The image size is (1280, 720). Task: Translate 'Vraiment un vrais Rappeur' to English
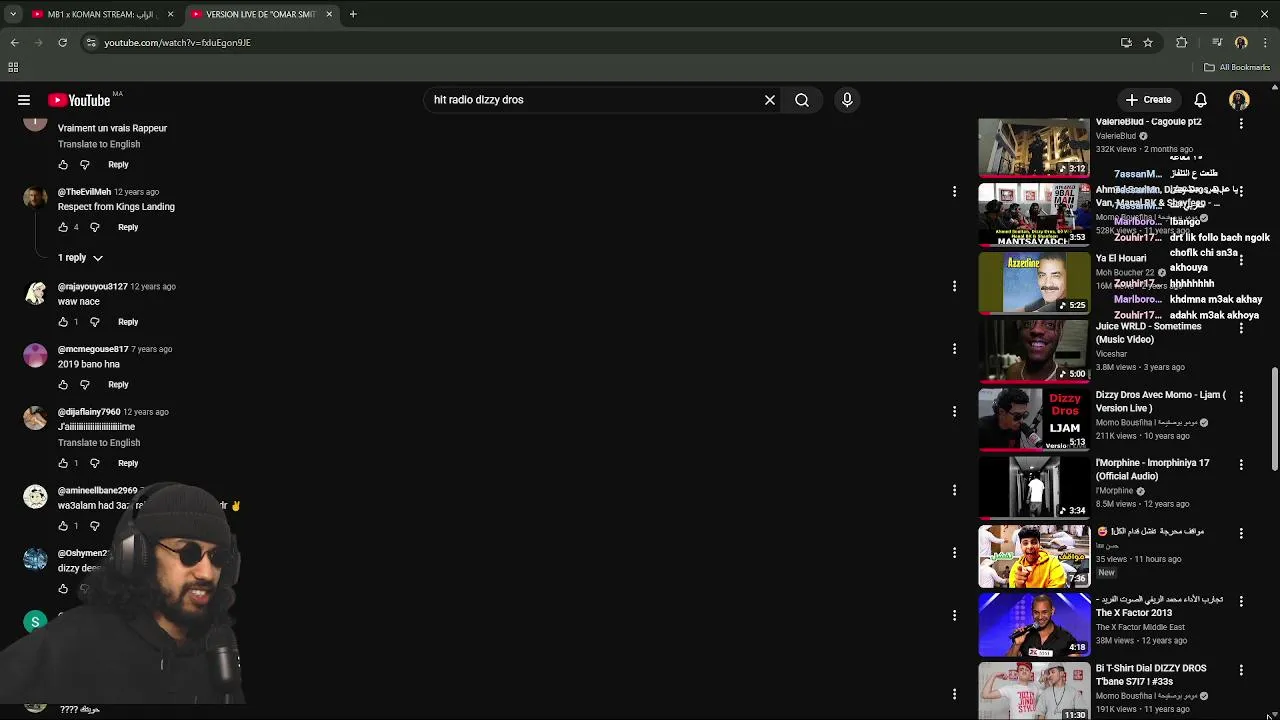[x=99, y=144]
